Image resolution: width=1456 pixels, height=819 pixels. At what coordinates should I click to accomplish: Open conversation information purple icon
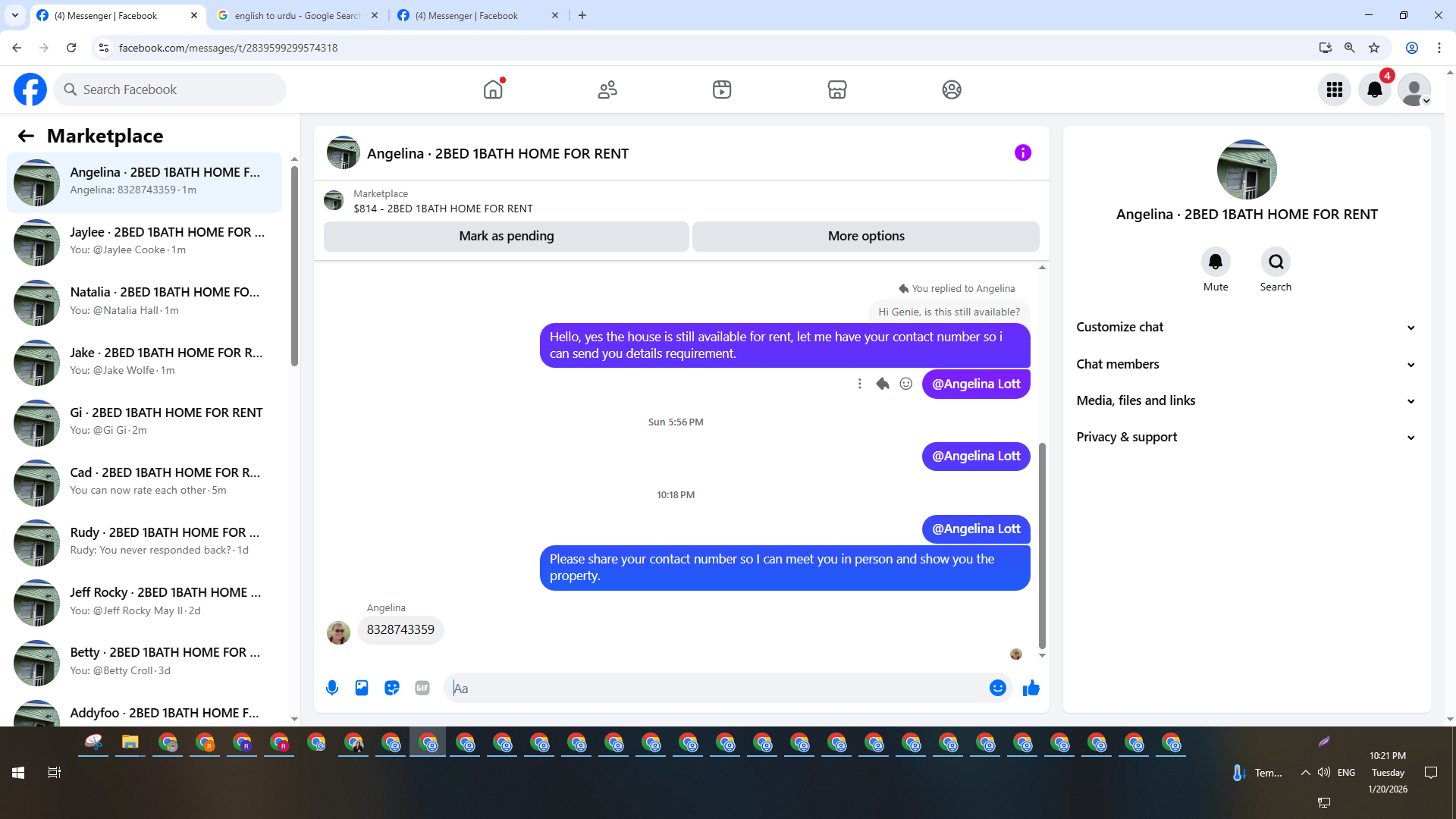coord(1023,153)
